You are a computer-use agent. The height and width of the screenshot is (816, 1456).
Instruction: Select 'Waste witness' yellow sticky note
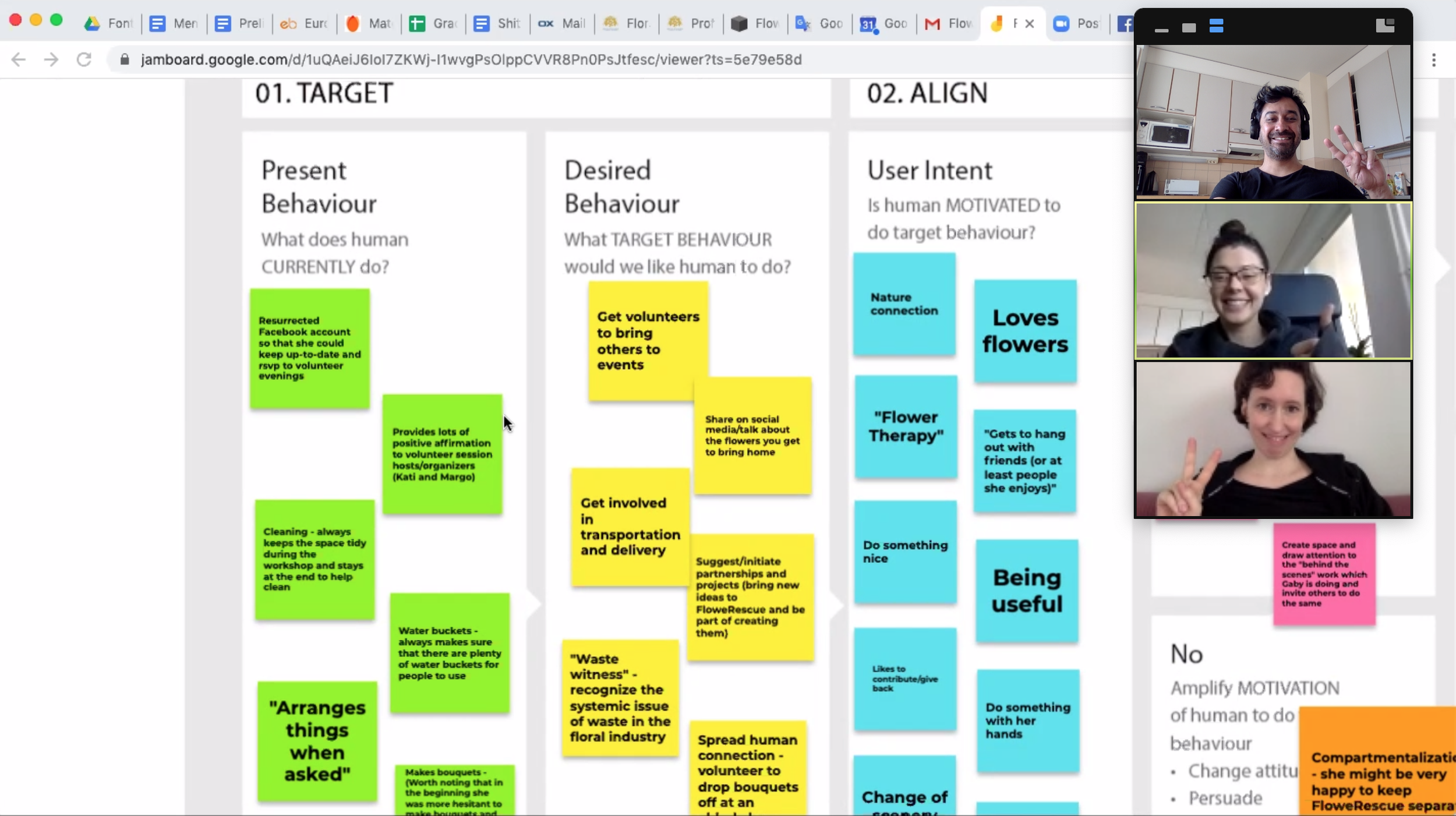620,698
